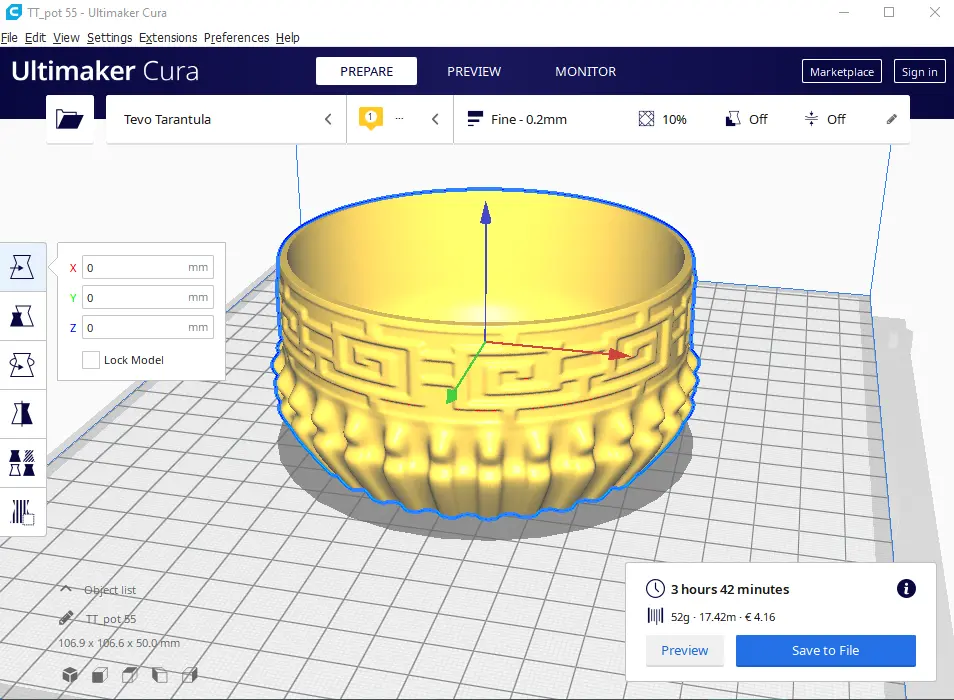Click the X position input field
This screenshot has width=954, height=700.
(x=148, y=268)
